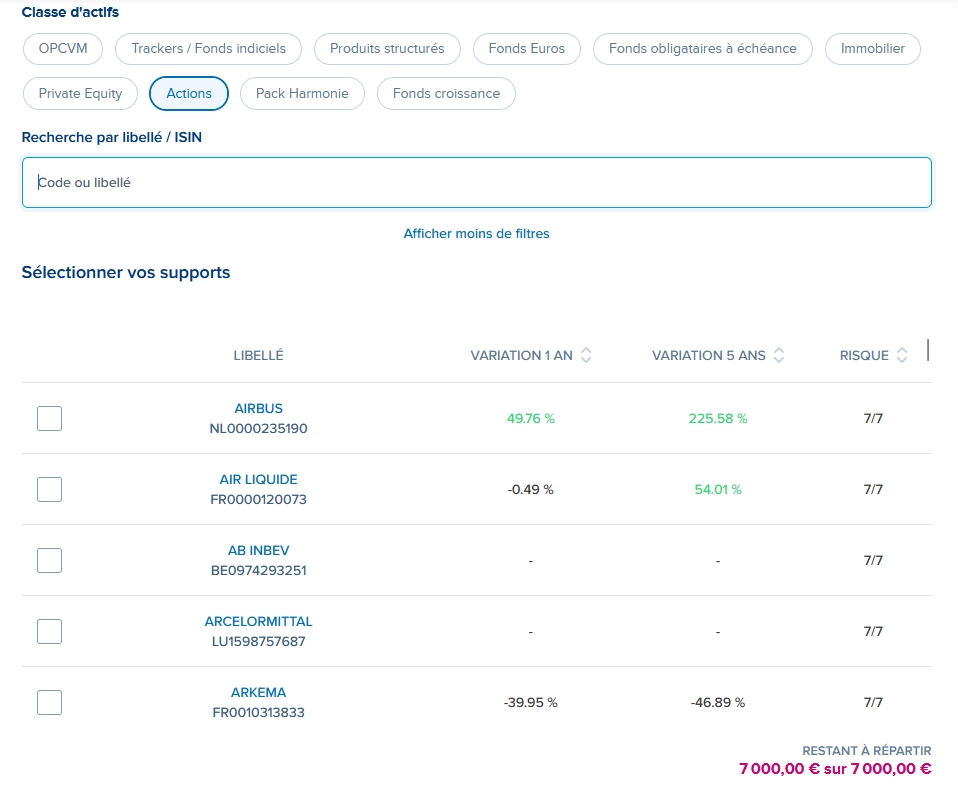Tick the AIRBUS checkbox
This screenshot has width=958, height=789.
tap(49, 418)
